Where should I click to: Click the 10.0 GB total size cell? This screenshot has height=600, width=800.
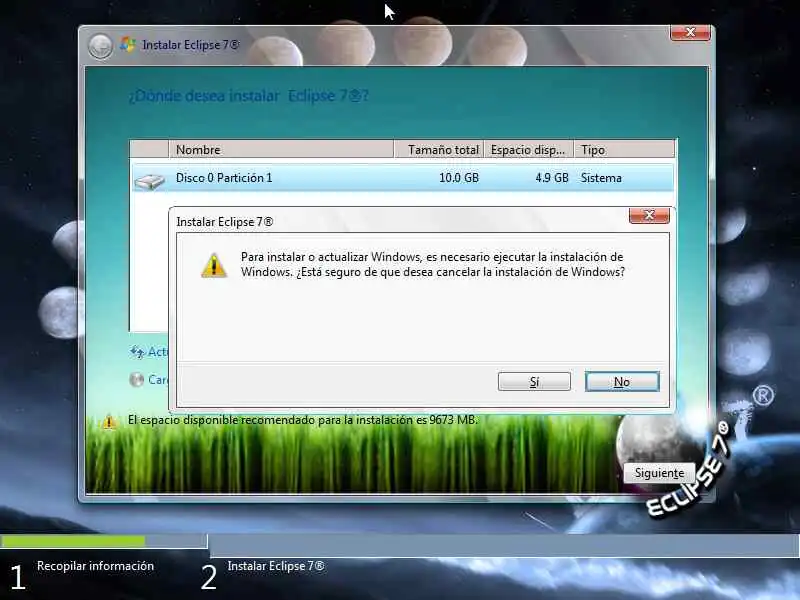coord(459,178)
